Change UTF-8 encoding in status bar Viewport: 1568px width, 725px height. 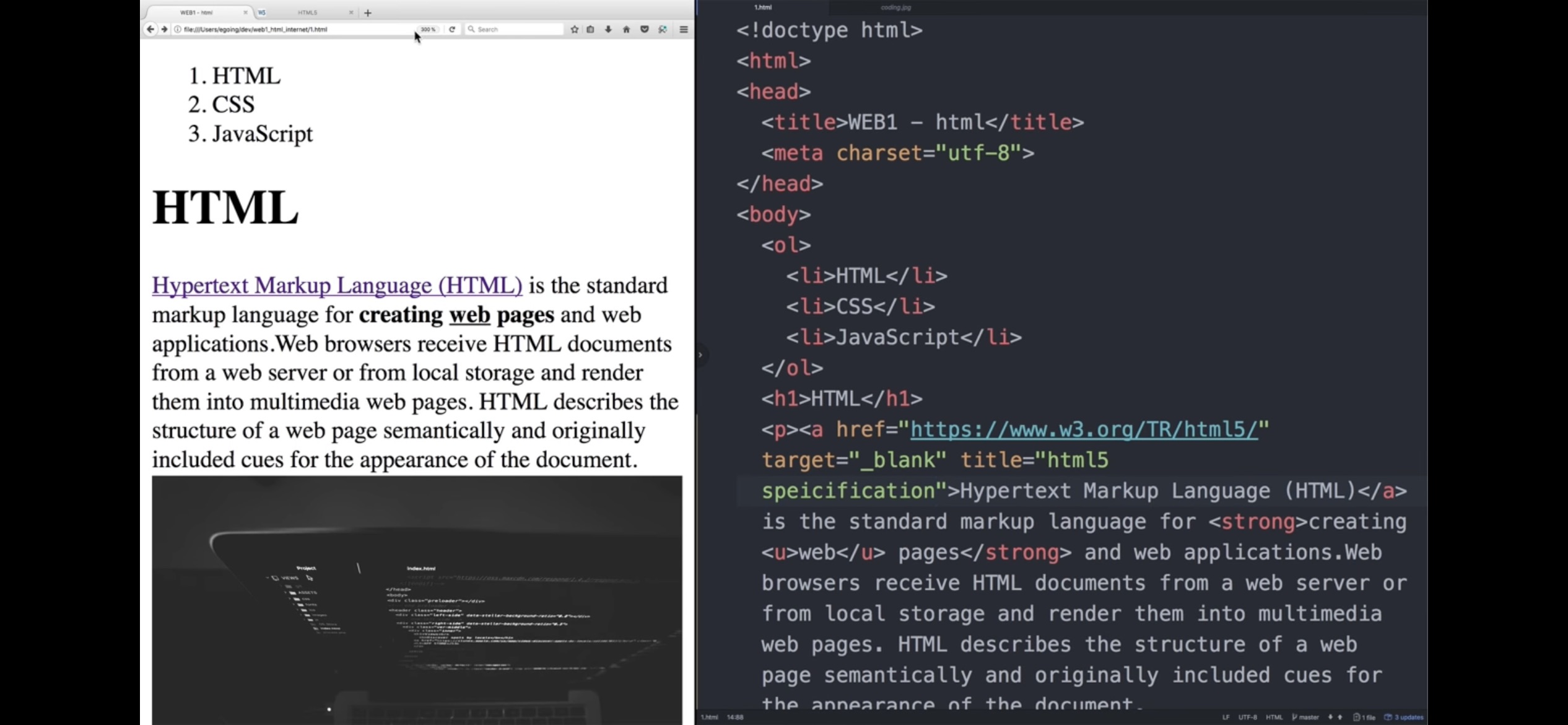pos(1247,717)
